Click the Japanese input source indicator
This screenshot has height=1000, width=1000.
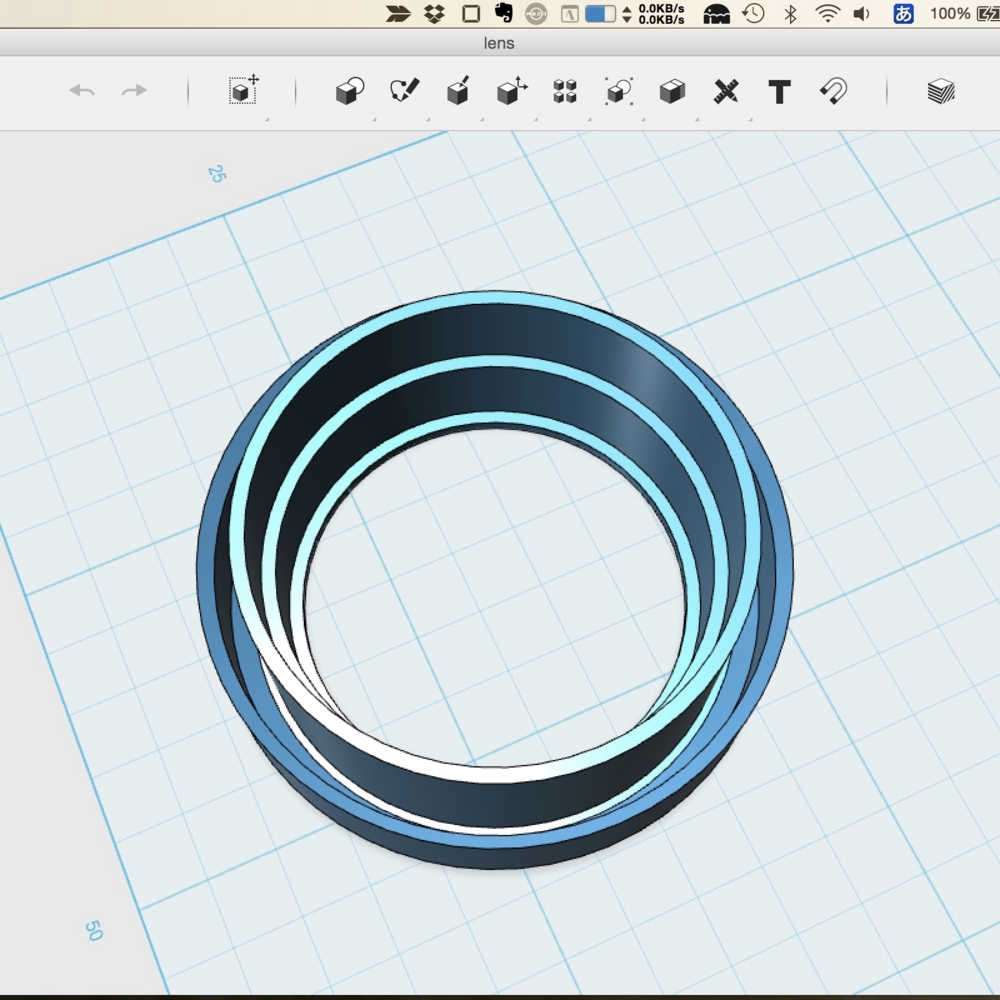click(903, 14)
